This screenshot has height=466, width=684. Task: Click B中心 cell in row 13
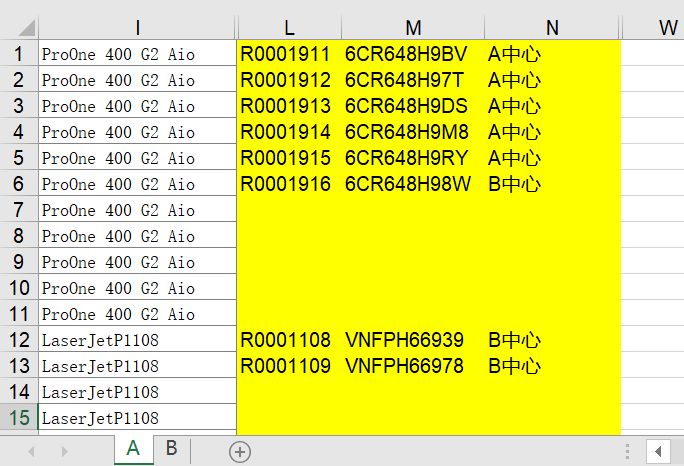point(552,365)
